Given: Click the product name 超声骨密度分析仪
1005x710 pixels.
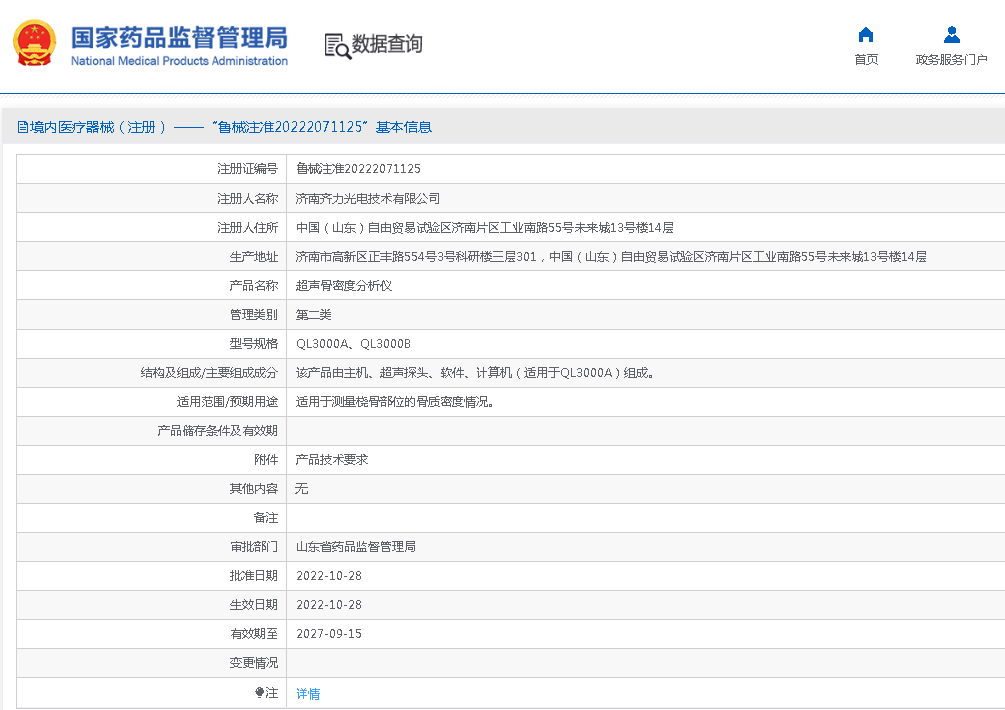Looking at the screenshot, I should pos(344,285).
